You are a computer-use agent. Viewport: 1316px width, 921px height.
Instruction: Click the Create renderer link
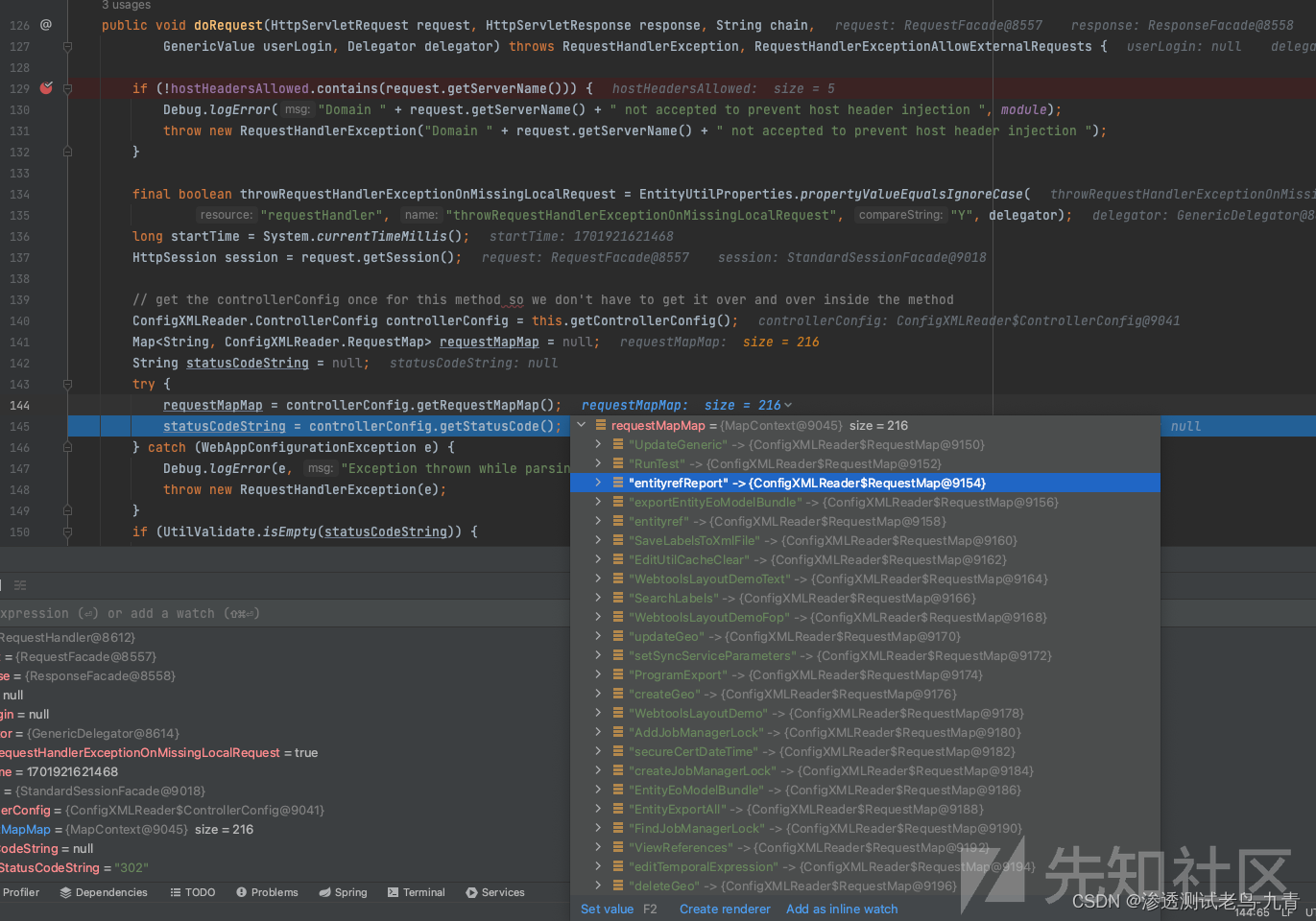[x=724, y=909]
